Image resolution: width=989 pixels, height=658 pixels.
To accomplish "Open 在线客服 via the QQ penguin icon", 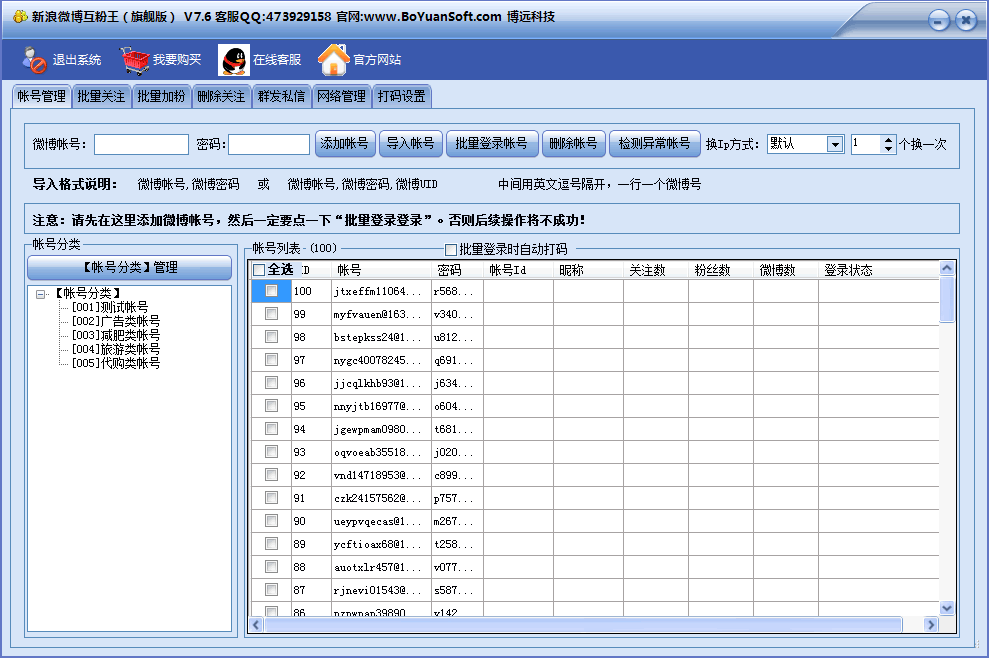I will click(233, 60).
